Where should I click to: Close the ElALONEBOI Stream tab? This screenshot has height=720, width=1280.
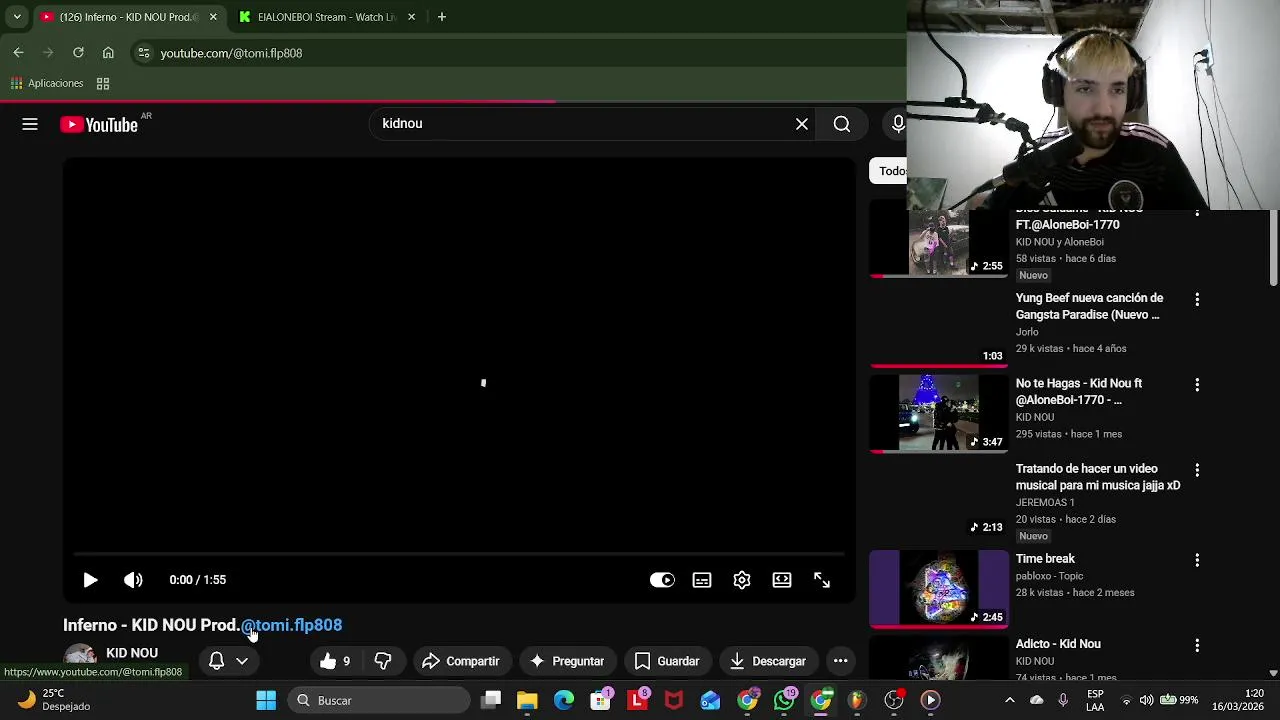[x=411, y=17]
